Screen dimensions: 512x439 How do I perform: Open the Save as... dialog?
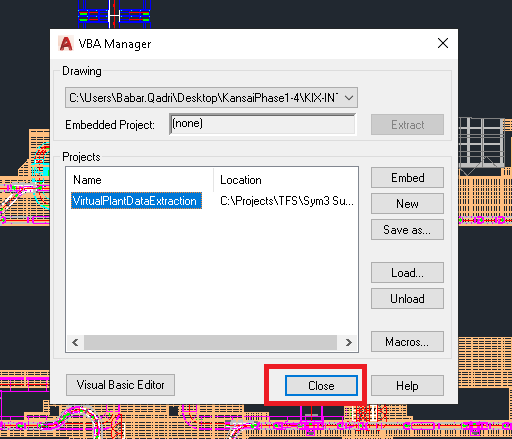pyautogui.click(x=407, y=230)
